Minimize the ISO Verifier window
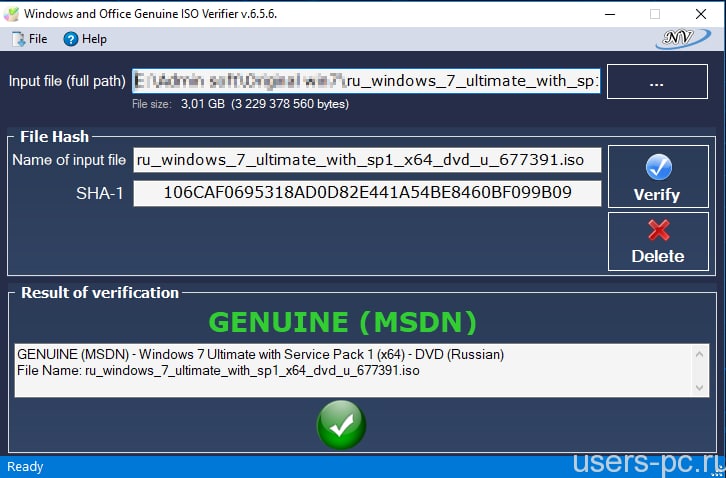 coord(610,14)
